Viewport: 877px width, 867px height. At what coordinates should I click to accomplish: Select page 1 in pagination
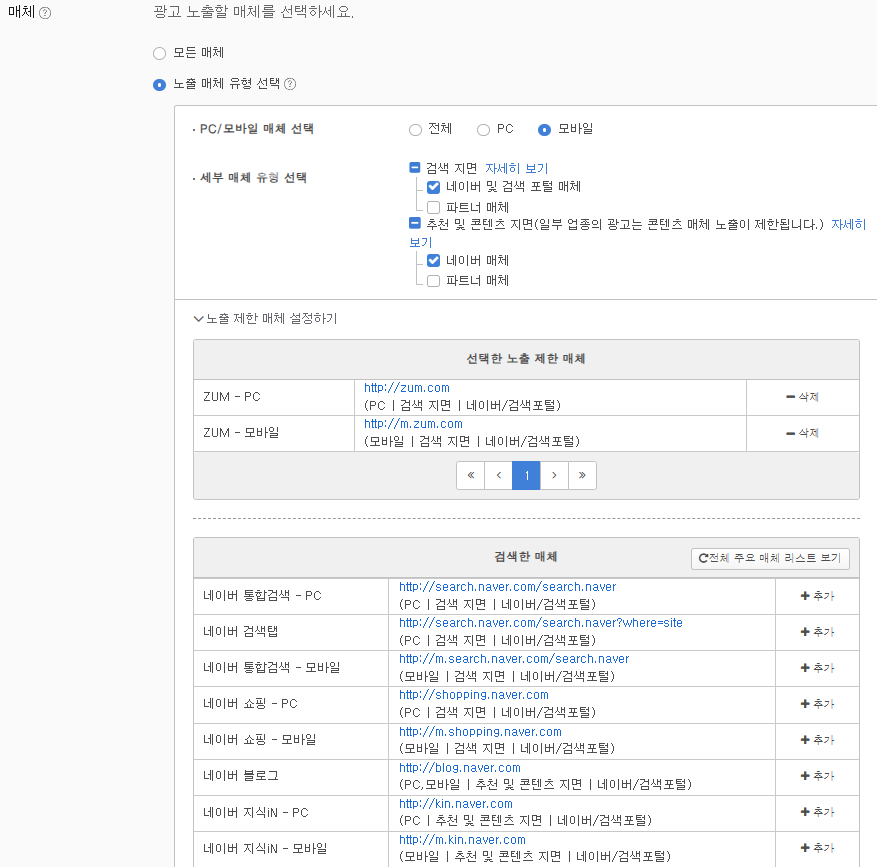click(526, 476)
